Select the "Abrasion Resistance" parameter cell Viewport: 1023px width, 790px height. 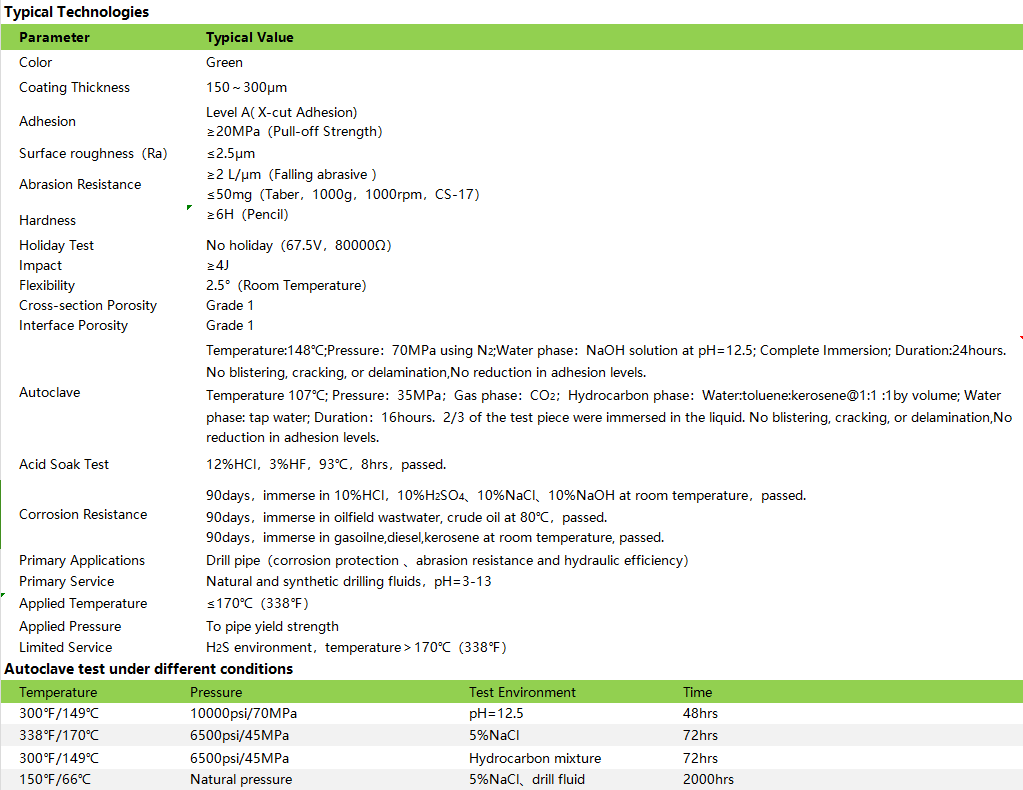pos(80,184)
